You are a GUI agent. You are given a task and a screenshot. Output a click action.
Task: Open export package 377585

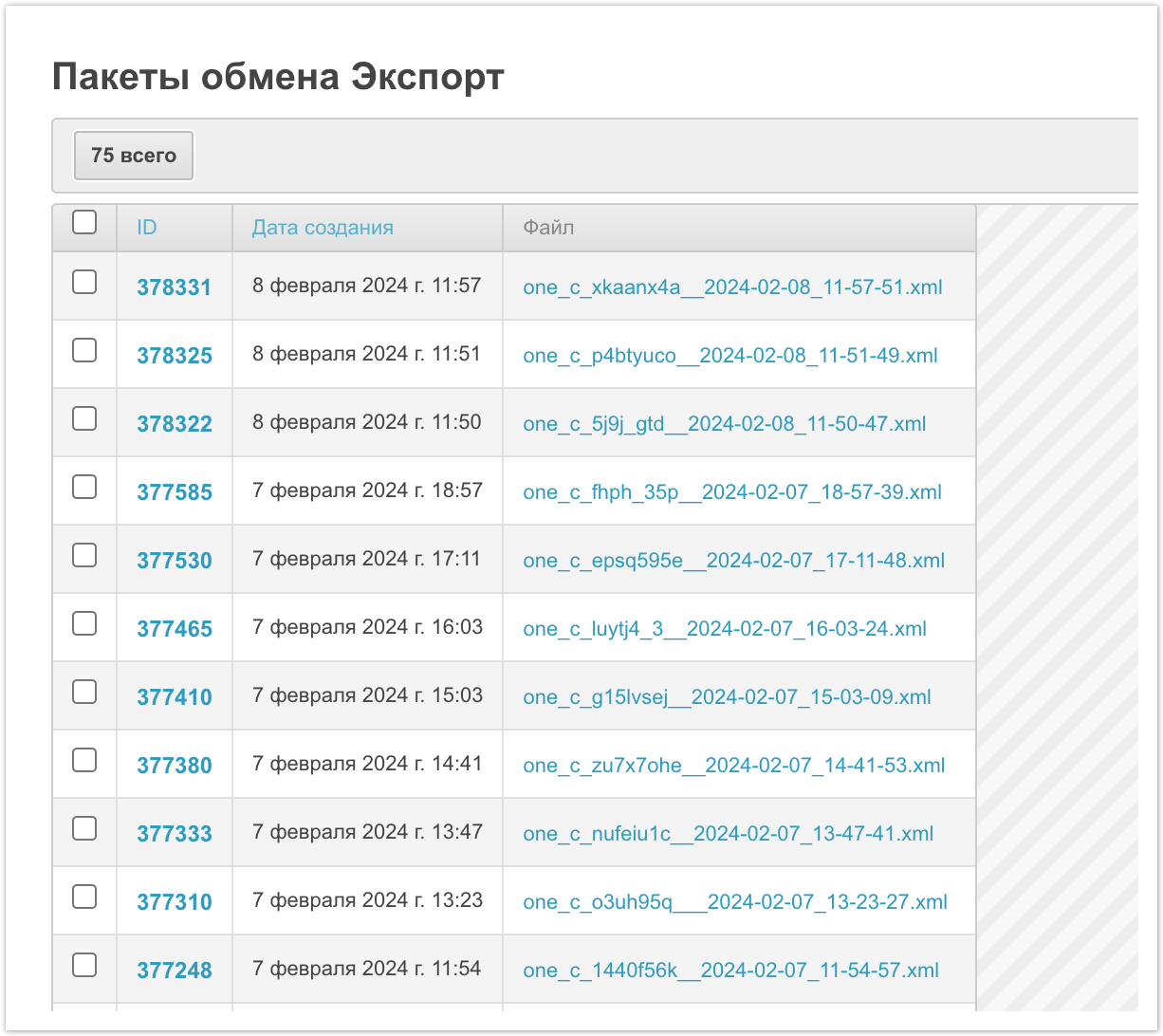point(175,492)
